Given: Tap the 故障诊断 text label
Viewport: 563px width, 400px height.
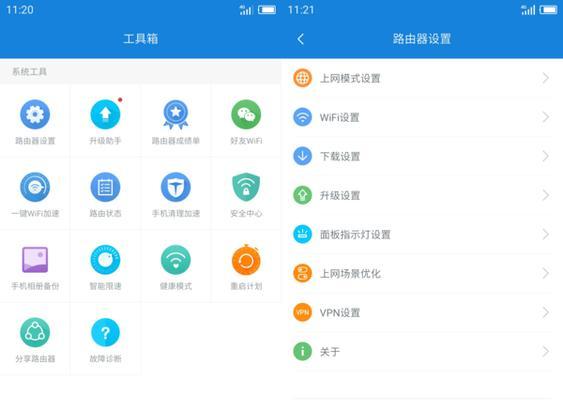Looking at the screenshot, I should pyautogui.click(x=105, y=359).
